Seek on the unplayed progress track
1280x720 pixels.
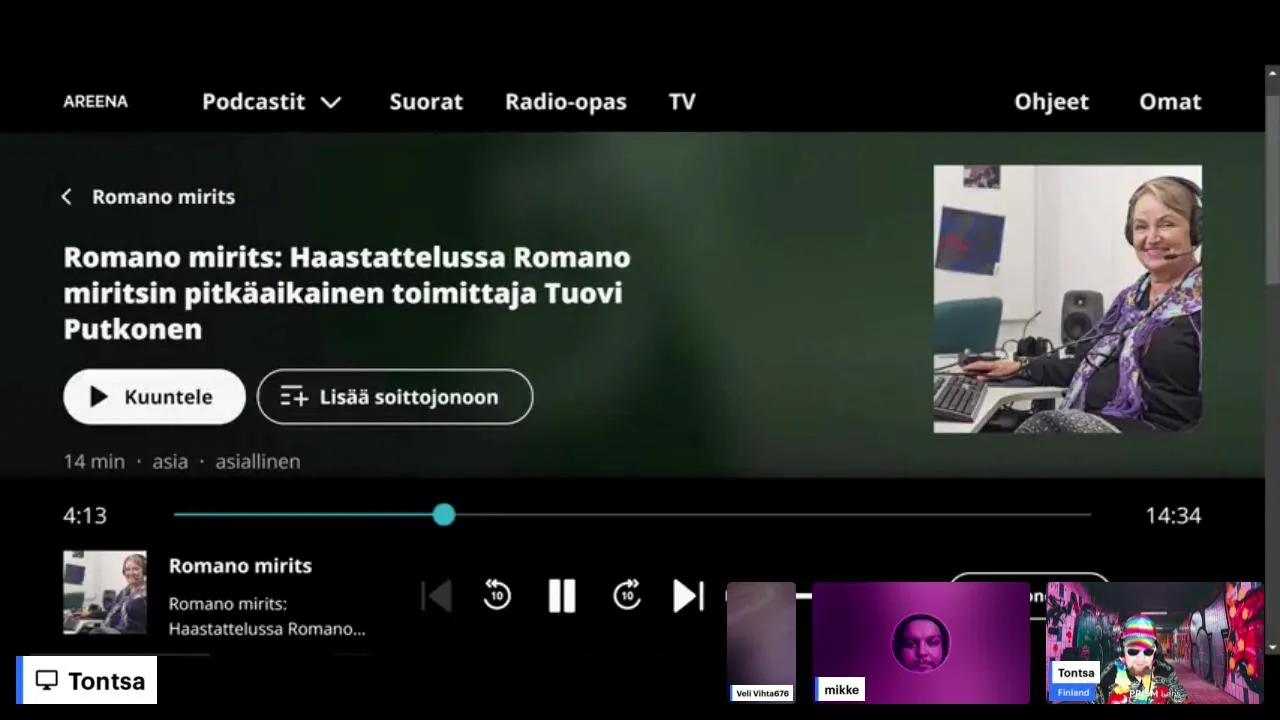(772, 515)
